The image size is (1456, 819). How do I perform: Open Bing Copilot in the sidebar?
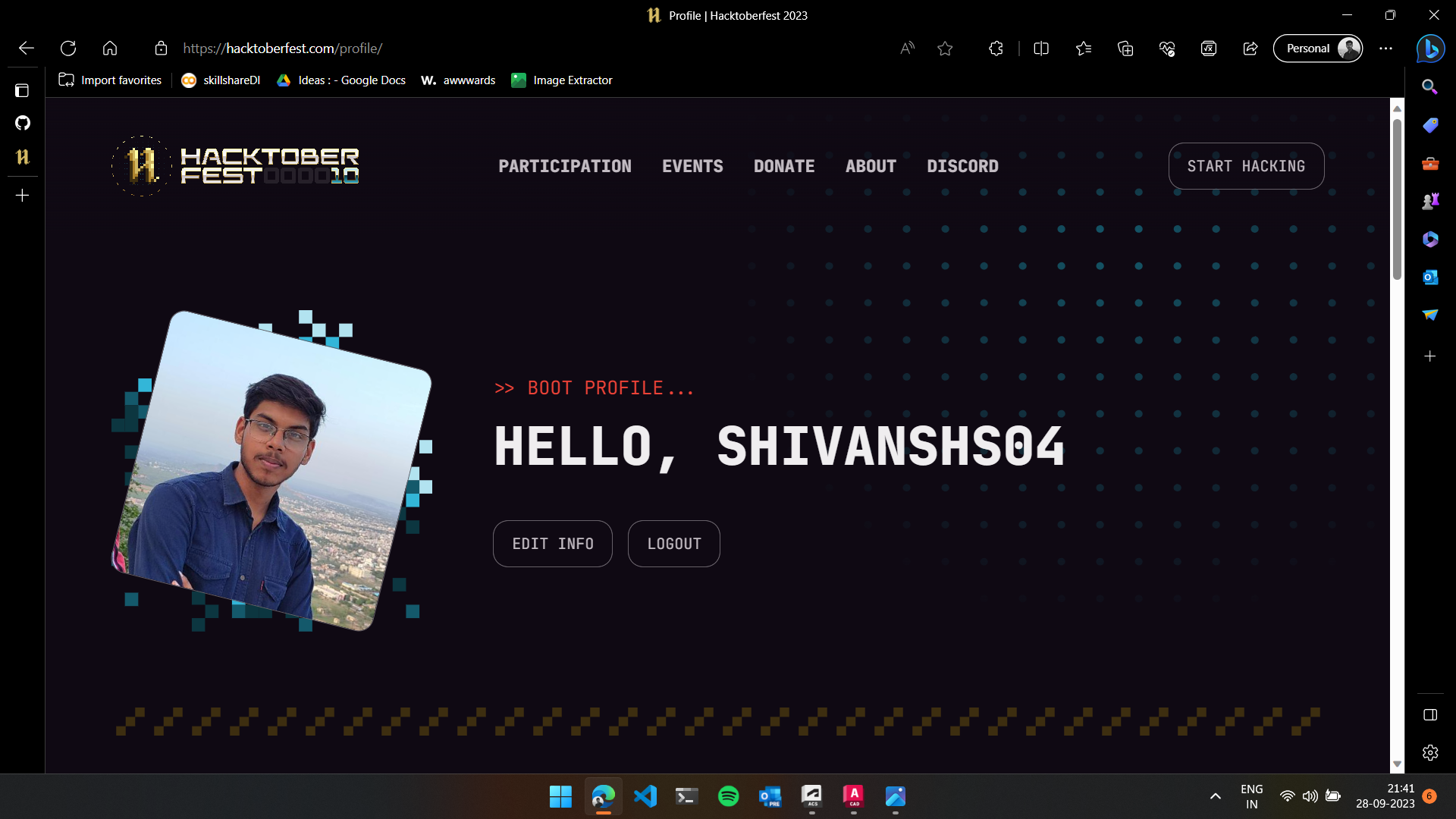click(x=1430, y=48)
